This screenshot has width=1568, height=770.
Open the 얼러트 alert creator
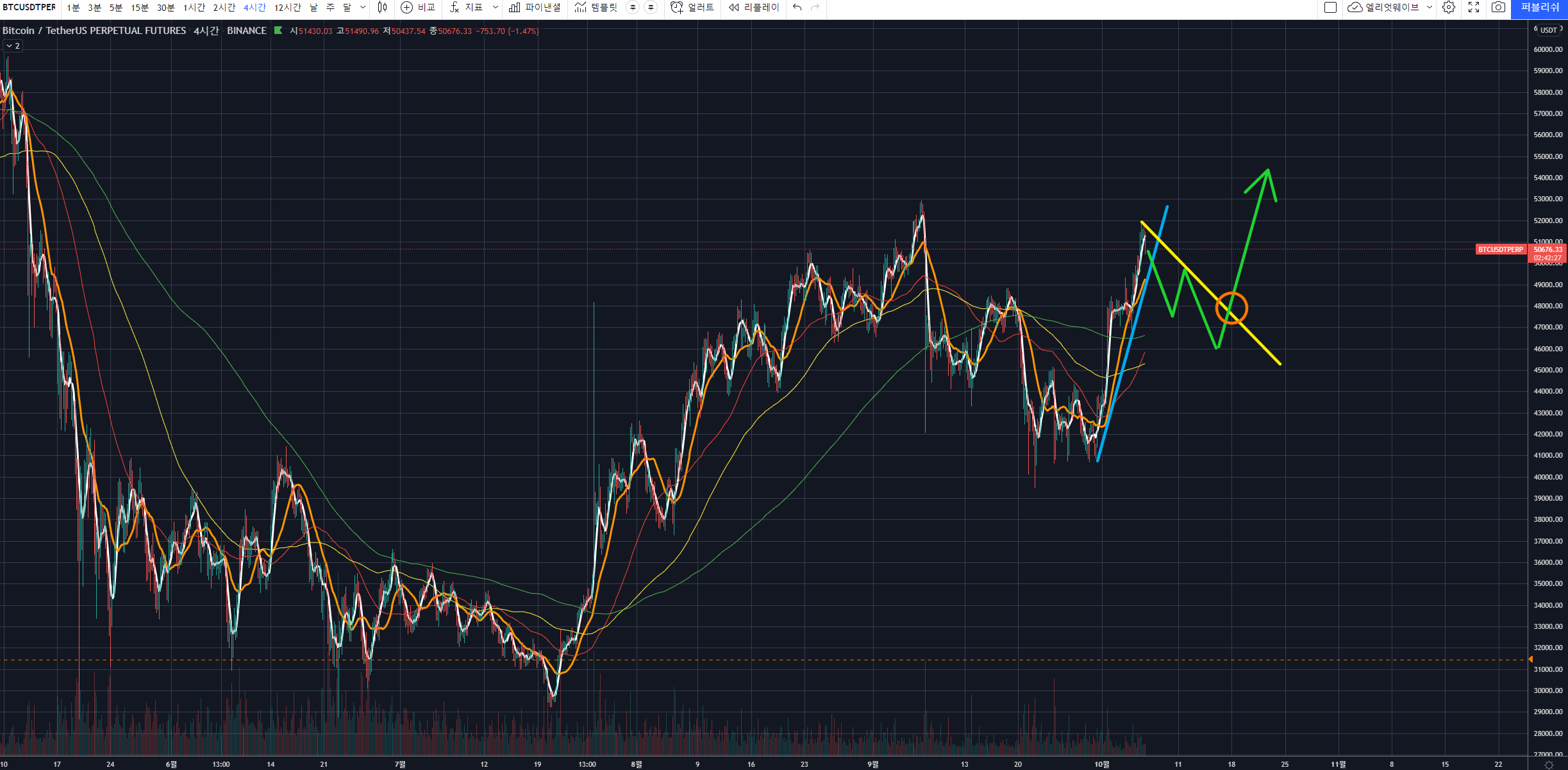coord(692,8)
